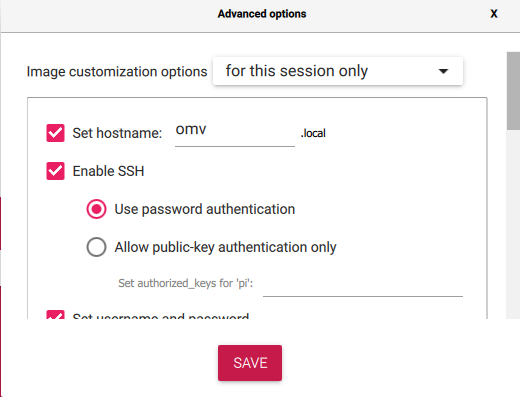Toggle the Set username and password checkbox

pyautogui.click(x=55, y=315)
